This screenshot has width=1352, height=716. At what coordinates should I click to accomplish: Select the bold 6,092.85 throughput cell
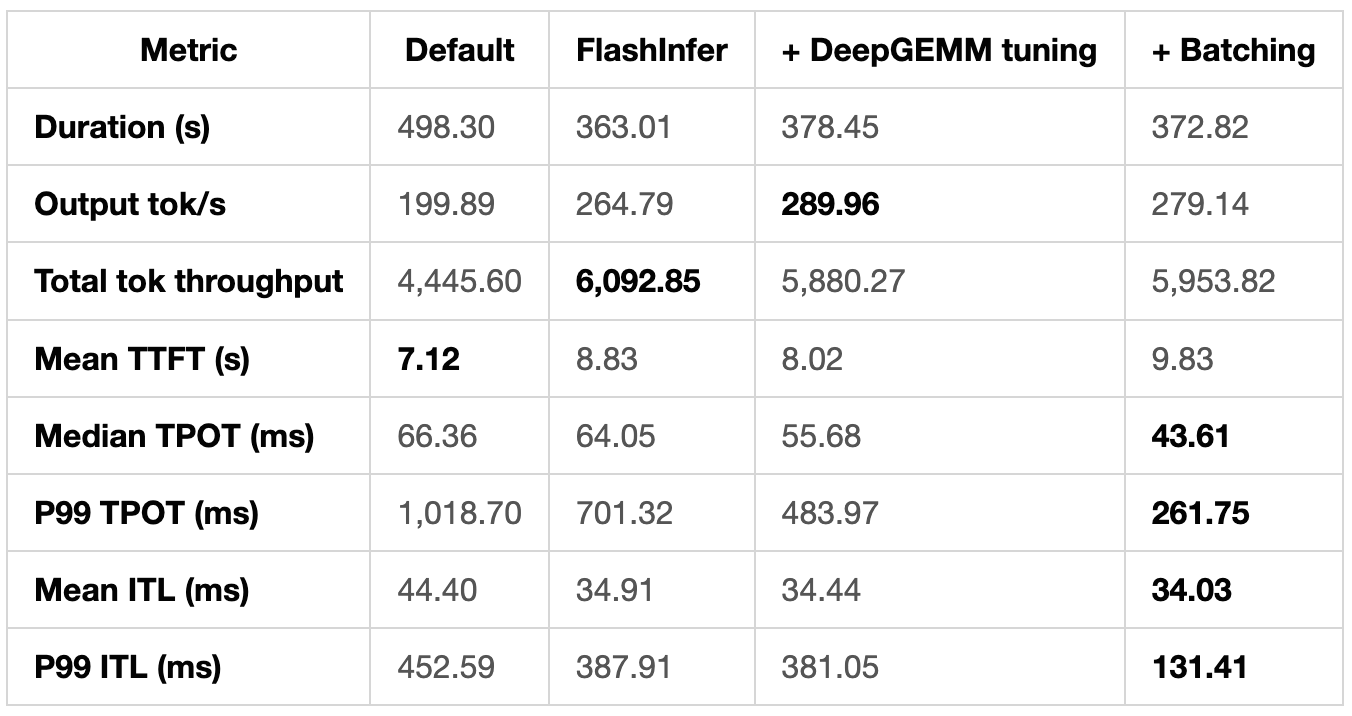pos(638,281)
